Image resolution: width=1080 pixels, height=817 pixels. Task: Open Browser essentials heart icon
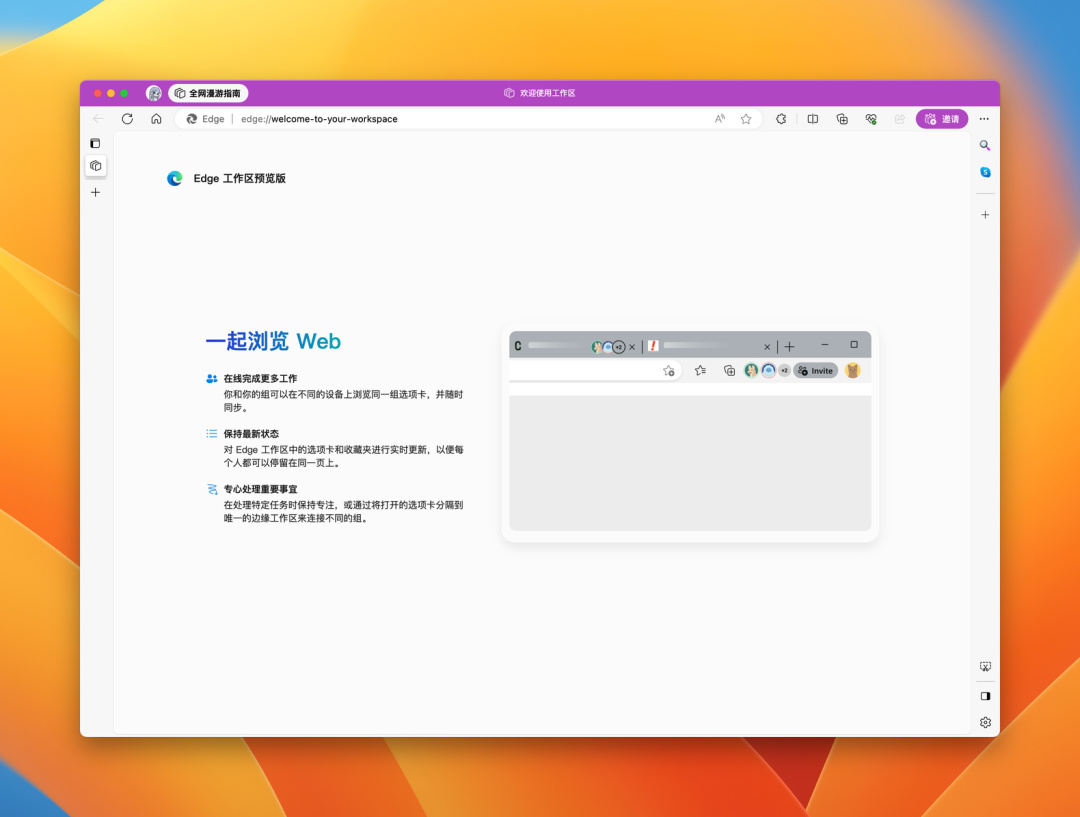(871, 118)
